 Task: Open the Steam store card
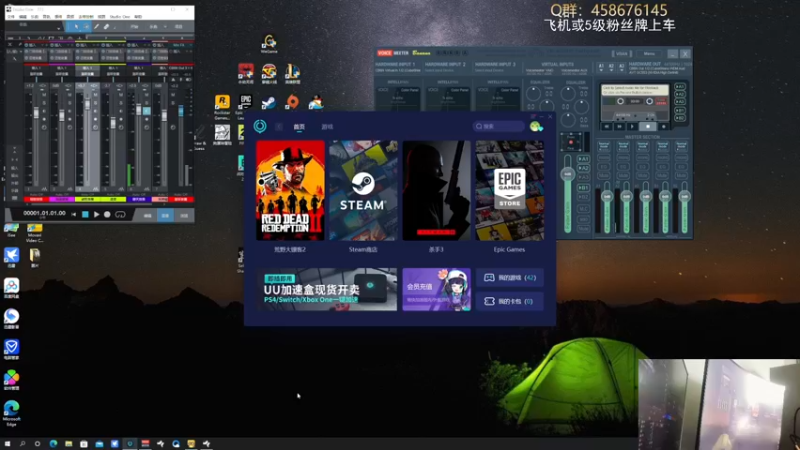coord(363,190)
